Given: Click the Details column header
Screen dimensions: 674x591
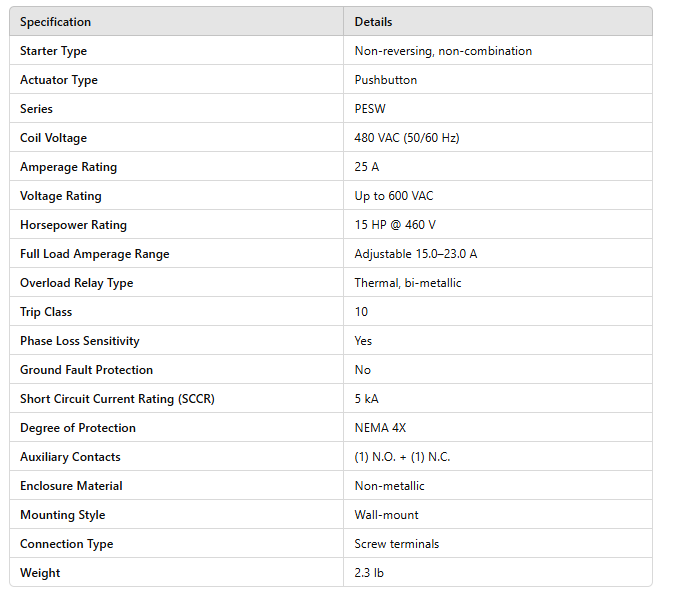Looking at the screenshot, I should pyautogui.click(x=373, y=22).
